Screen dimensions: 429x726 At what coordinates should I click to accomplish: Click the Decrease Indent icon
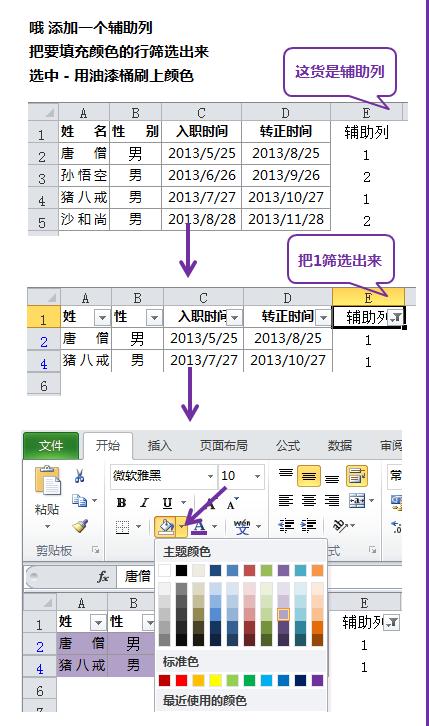tap(286, 526)
